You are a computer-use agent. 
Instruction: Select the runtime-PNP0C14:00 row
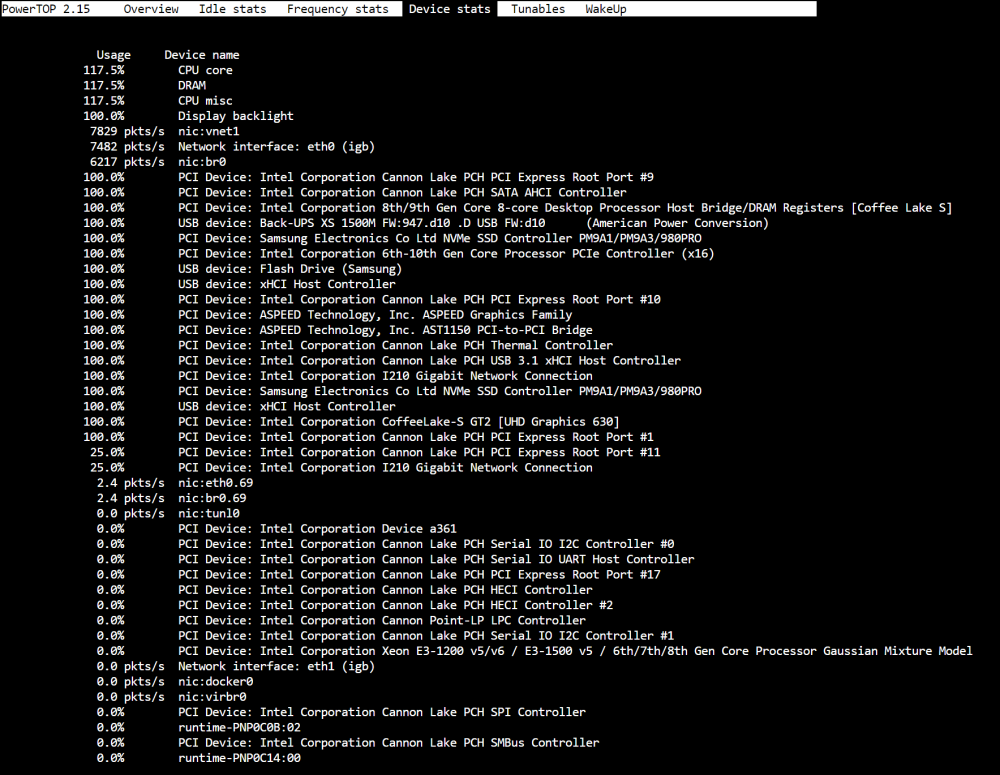point(198,759)
